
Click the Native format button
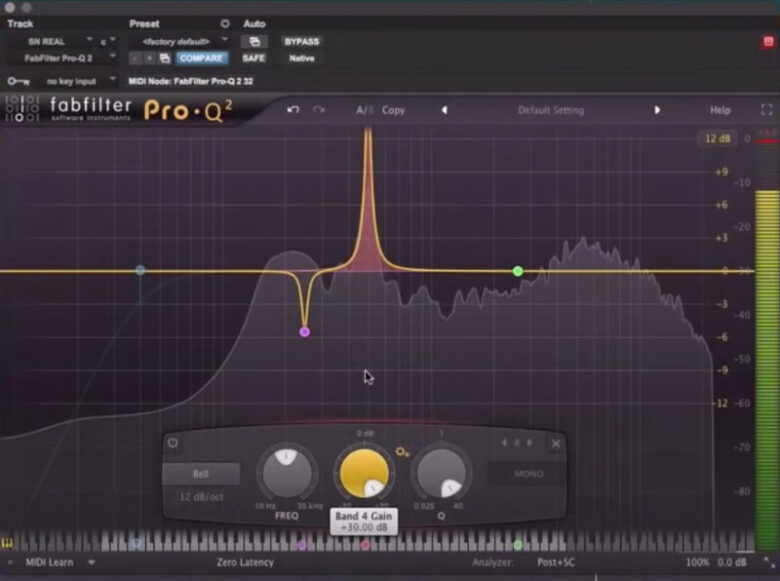[x=301, y=58]
